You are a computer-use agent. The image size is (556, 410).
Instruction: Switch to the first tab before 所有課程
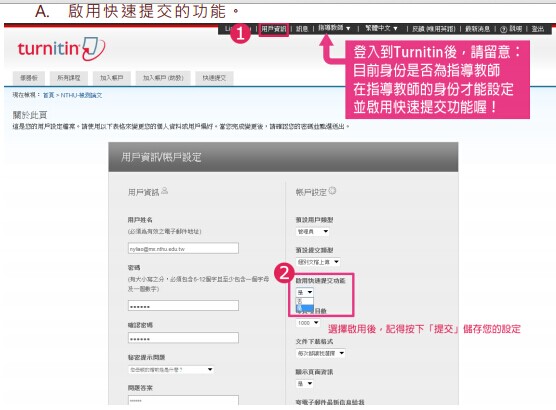click(x=29, y=78)
